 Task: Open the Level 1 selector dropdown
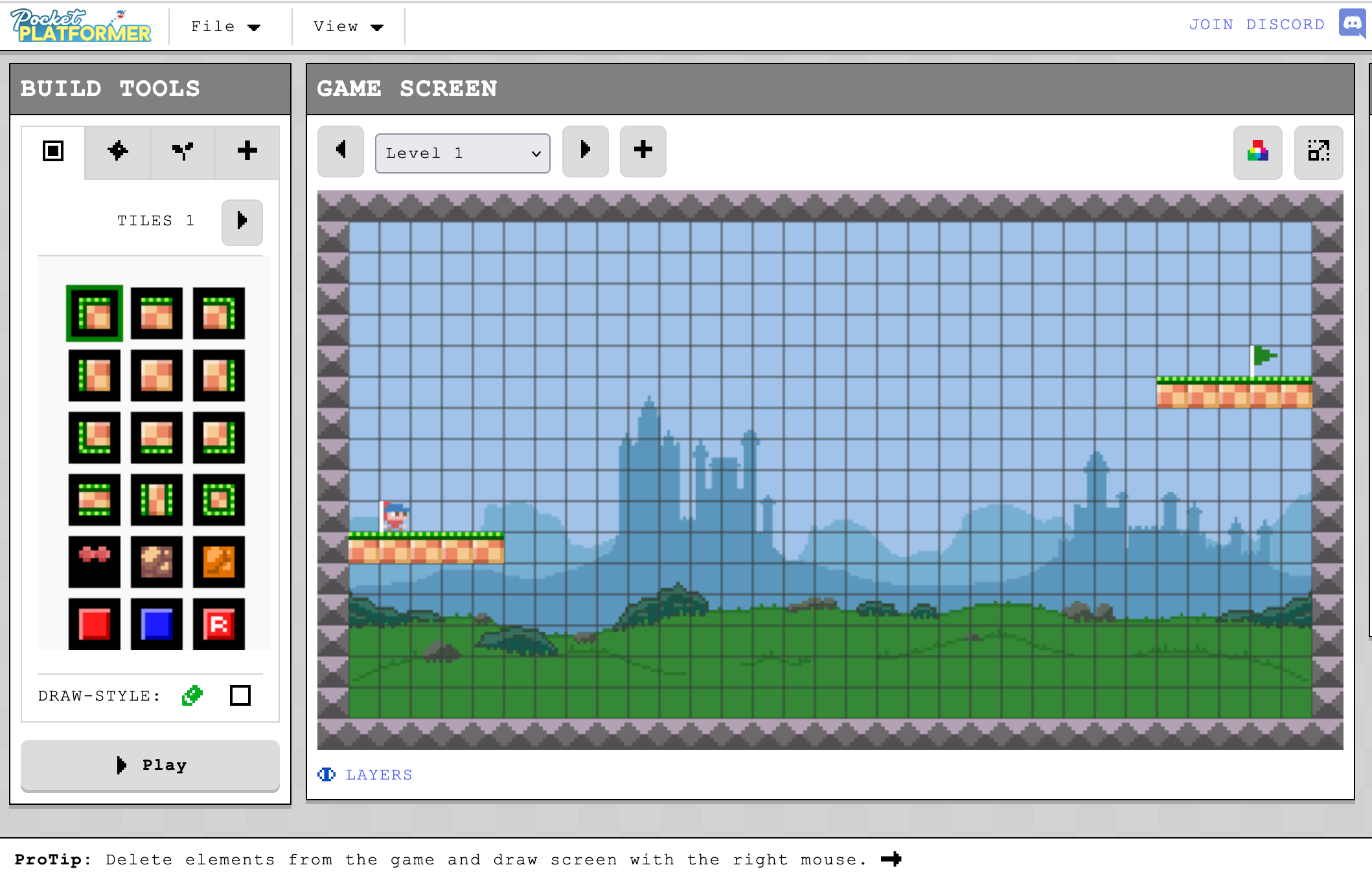tap(462, 153)
